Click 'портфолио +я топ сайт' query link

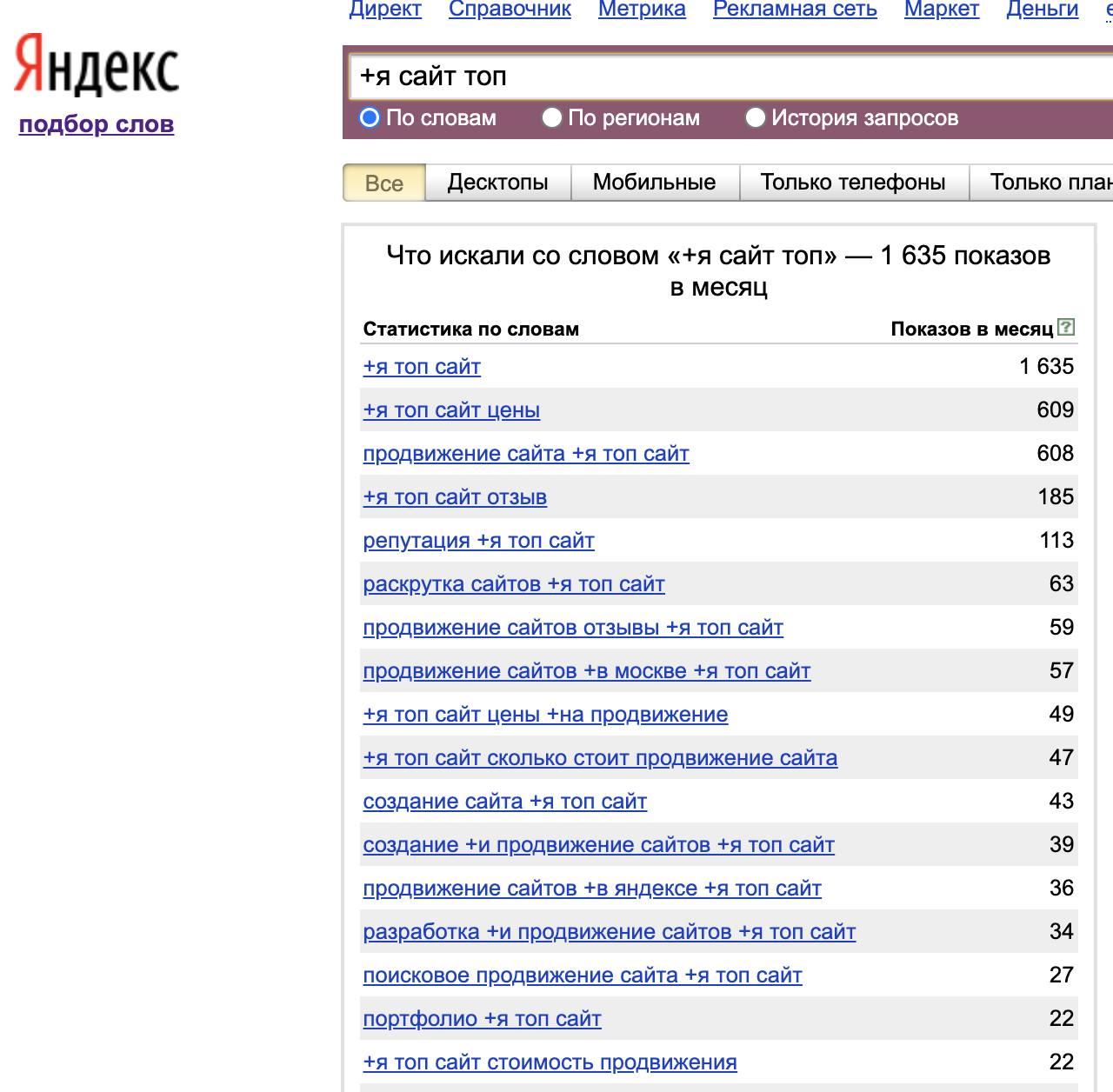tap(482, 1019)
